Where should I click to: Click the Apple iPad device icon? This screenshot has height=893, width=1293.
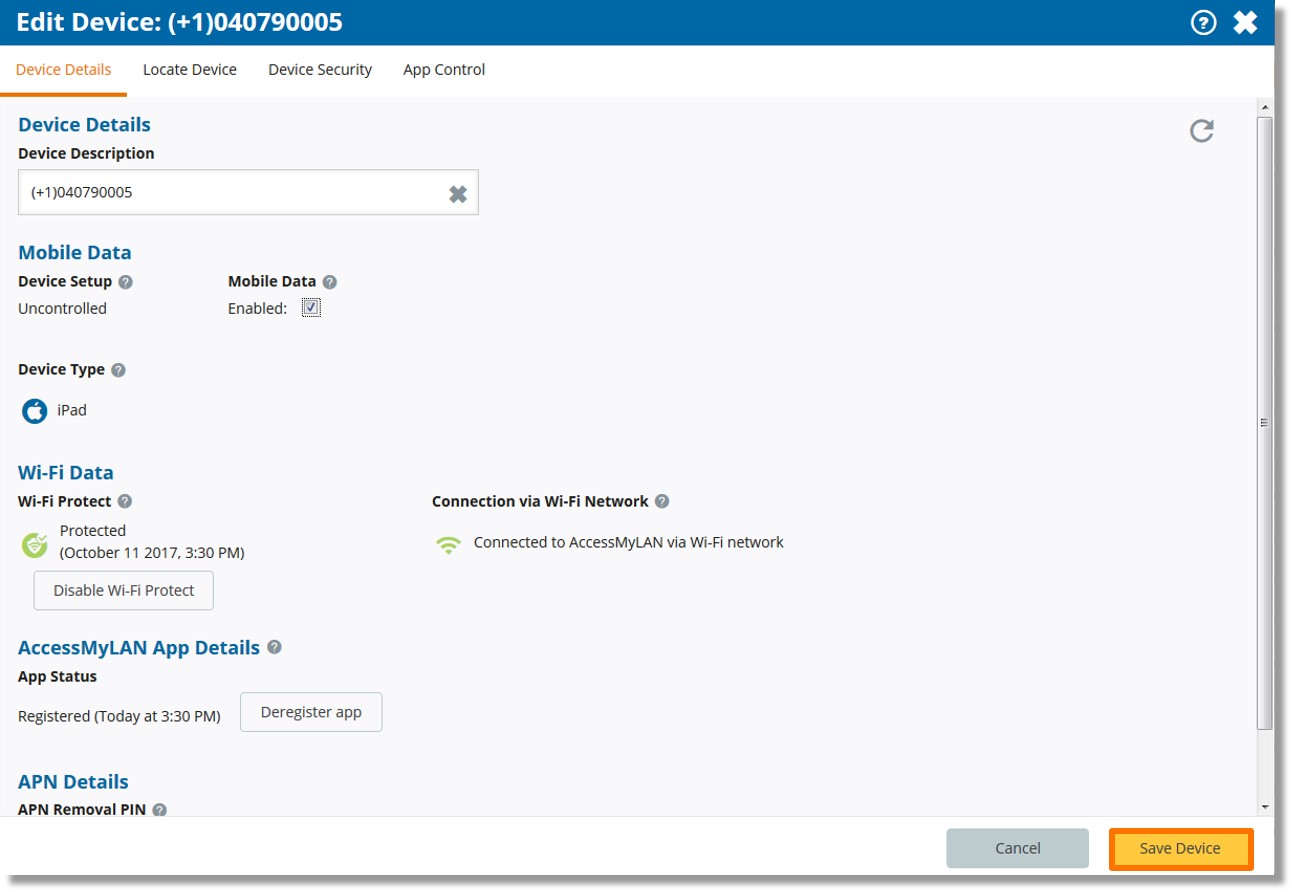click(35, 411)
